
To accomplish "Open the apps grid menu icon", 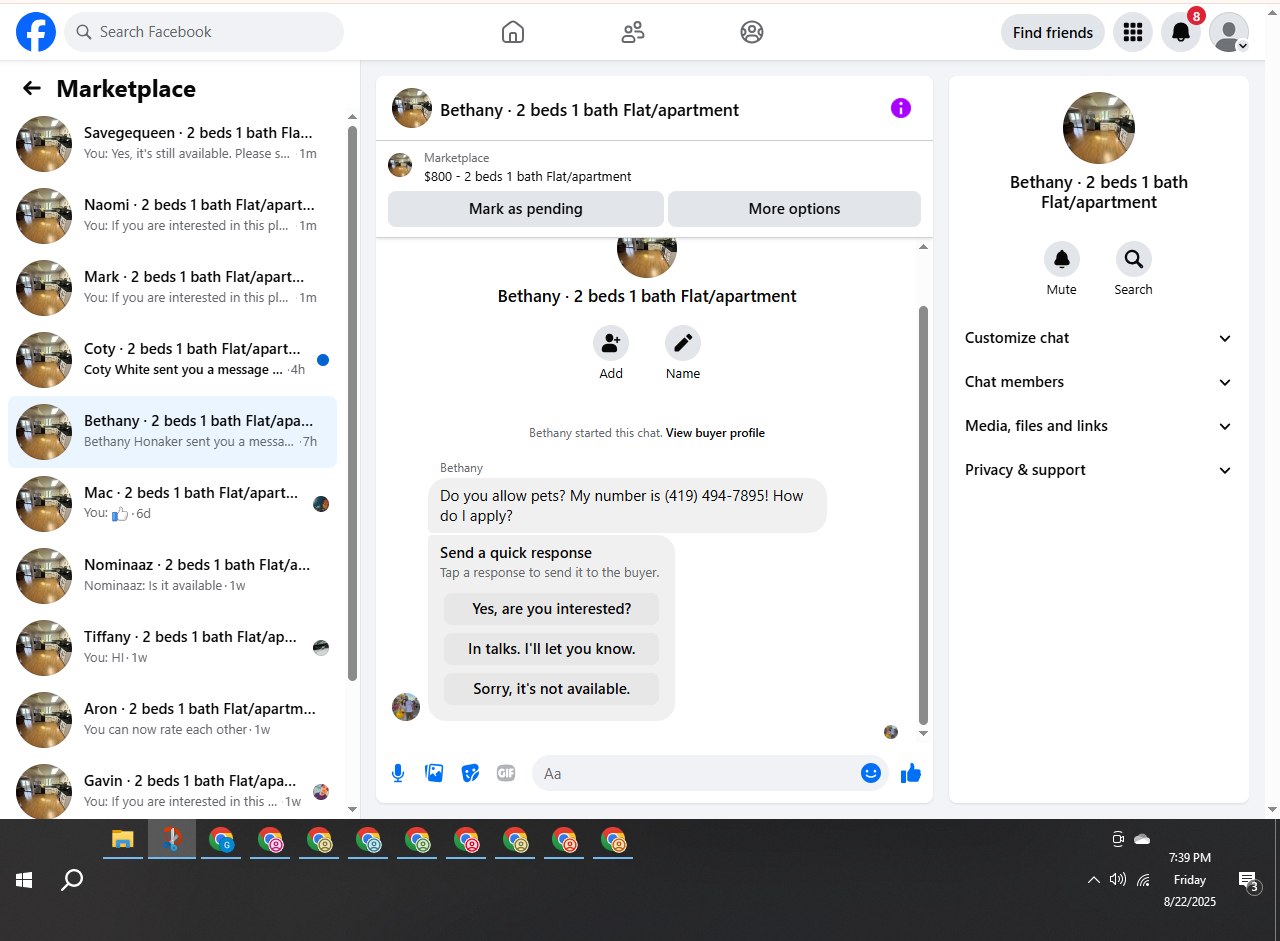I will coord(1133,32).
